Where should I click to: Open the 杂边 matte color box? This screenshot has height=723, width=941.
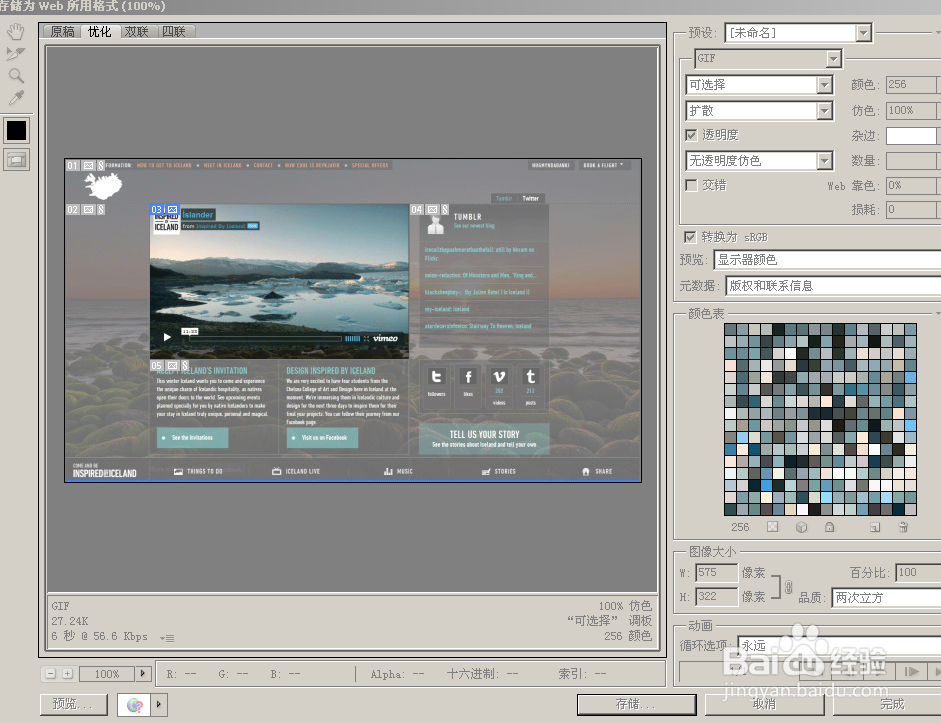point(912,136)
